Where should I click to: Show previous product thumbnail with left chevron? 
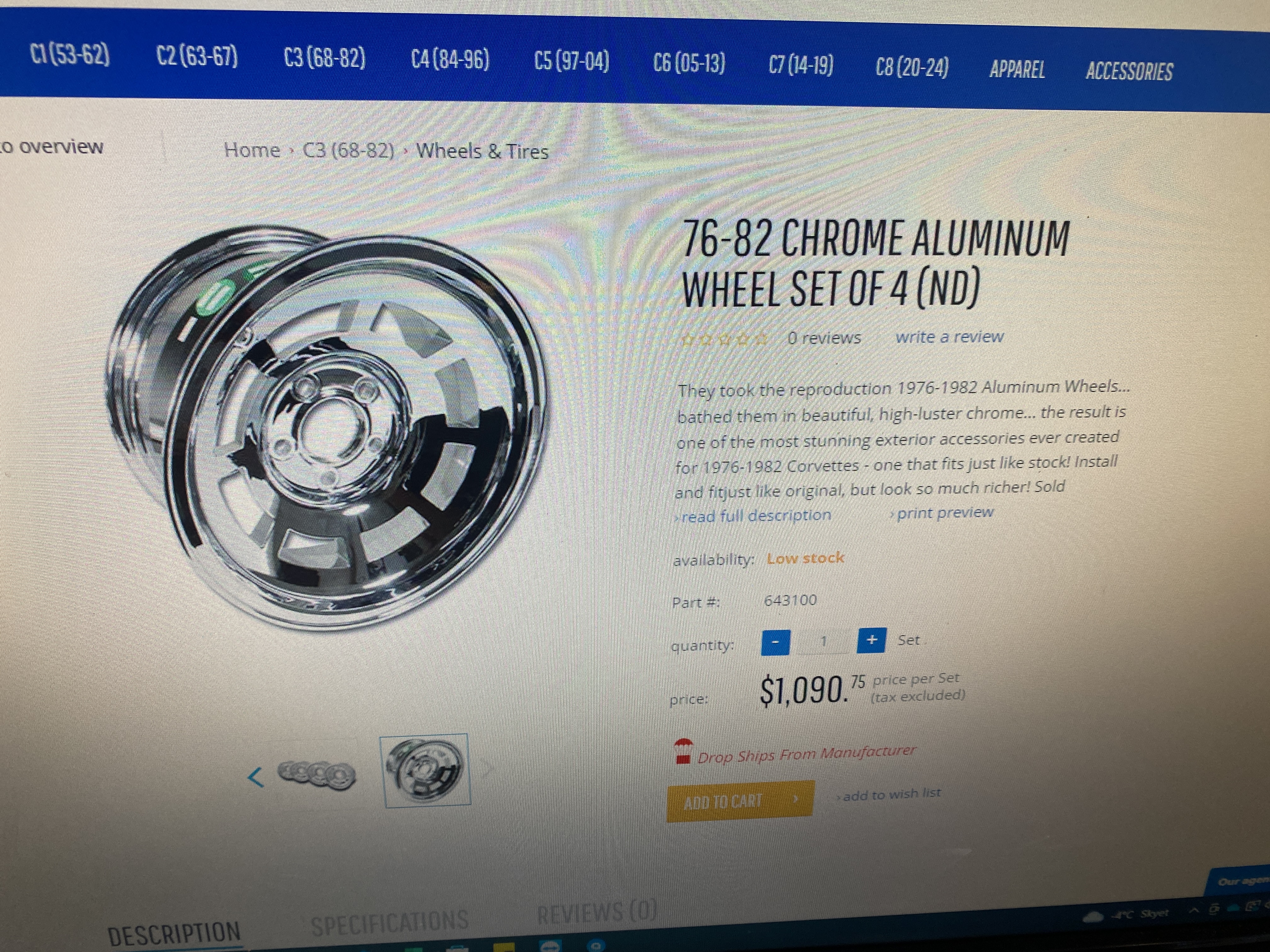255,778
